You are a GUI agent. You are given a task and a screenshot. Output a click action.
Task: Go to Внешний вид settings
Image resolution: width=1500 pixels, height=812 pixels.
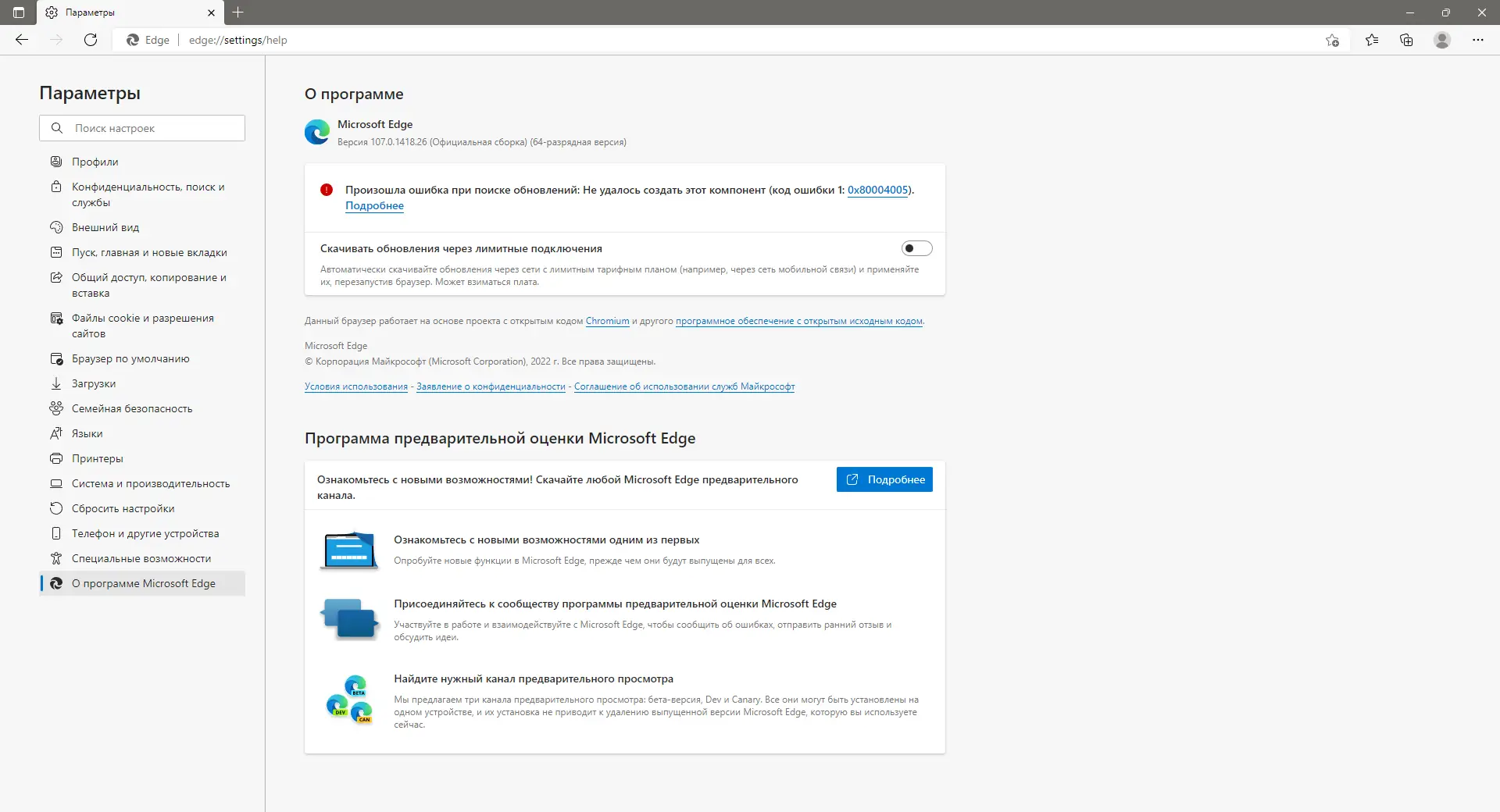click(142, 227)
